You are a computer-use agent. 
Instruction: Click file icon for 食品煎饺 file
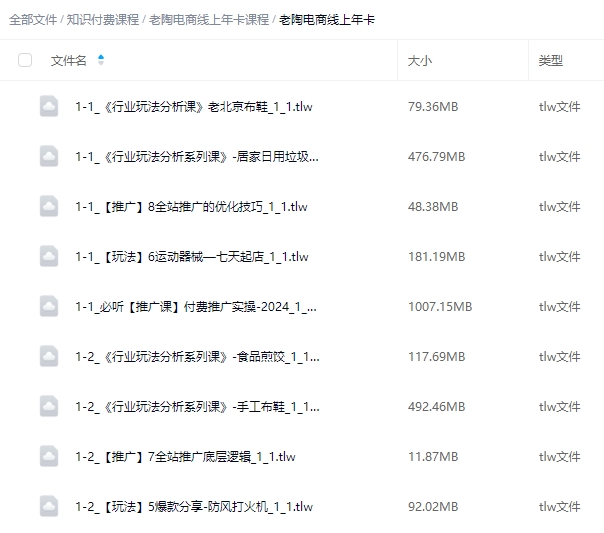[x=49, y=357]
